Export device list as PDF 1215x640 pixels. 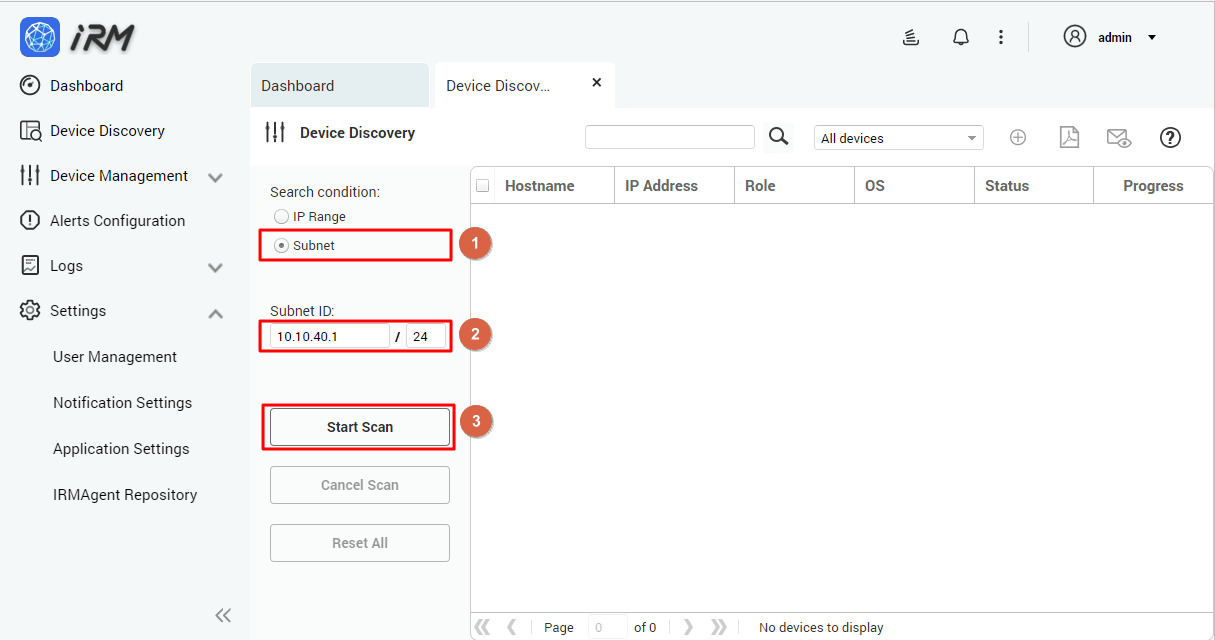(1069, 137)
